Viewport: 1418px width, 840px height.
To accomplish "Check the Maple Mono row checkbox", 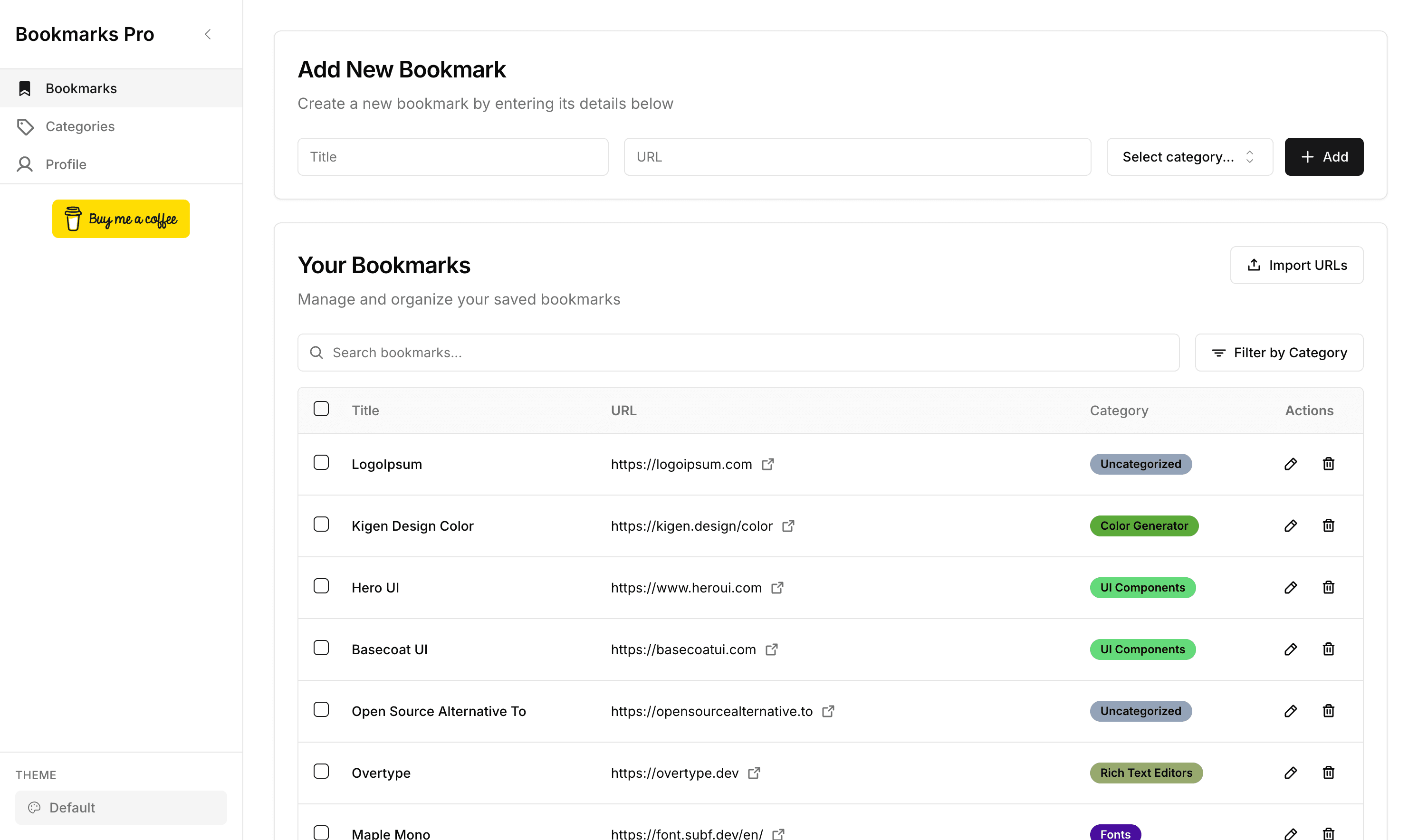I will tap(321, 833).
